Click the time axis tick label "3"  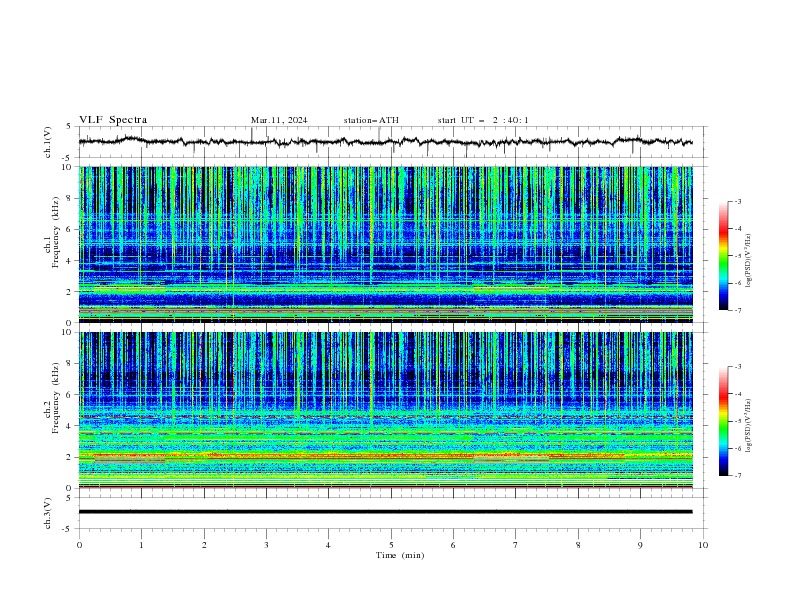click(266, 545)
